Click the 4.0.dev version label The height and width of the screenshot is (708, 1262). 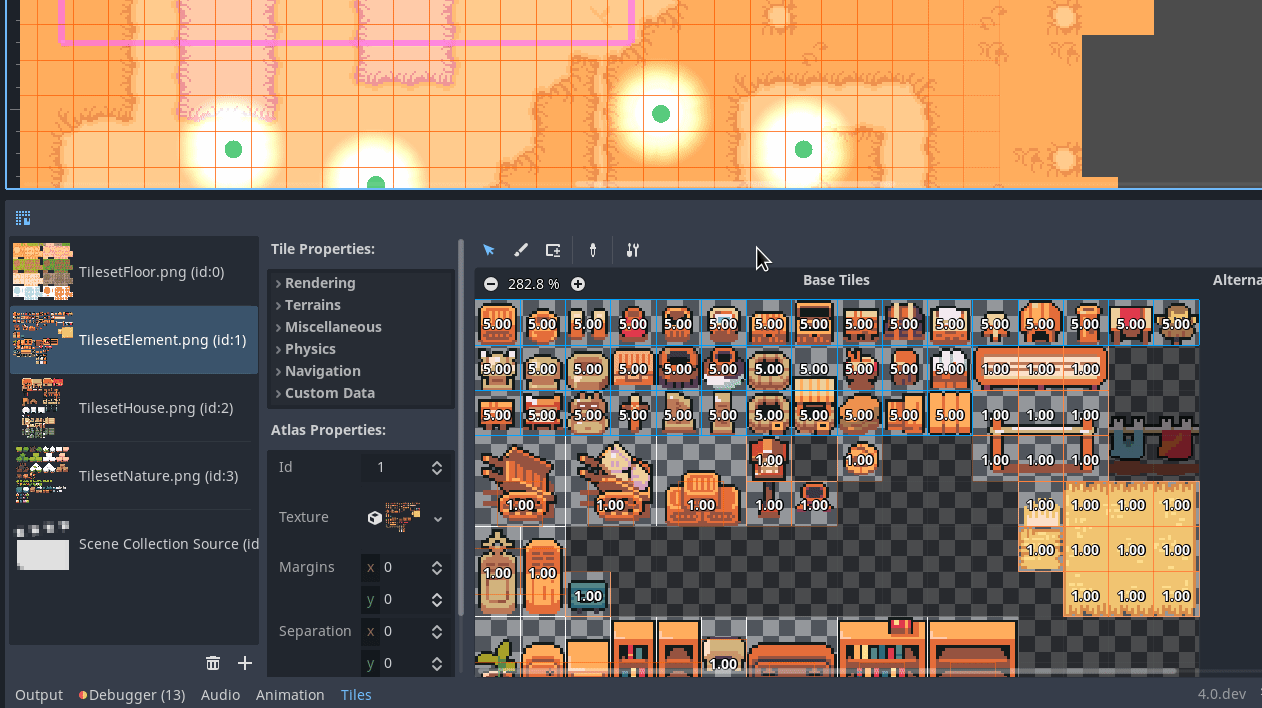coord(1222,695)
